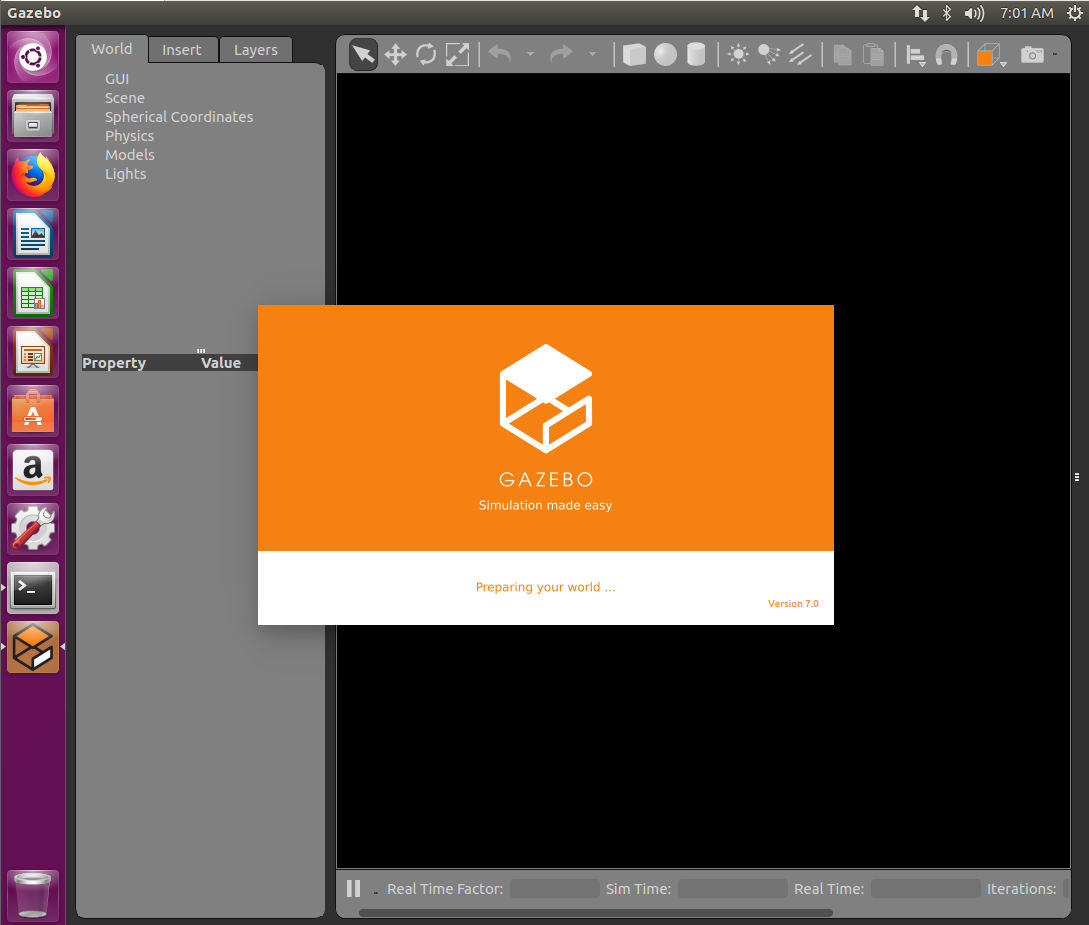
Task: Open the Trash in launcher
Action: click(33, 895)
